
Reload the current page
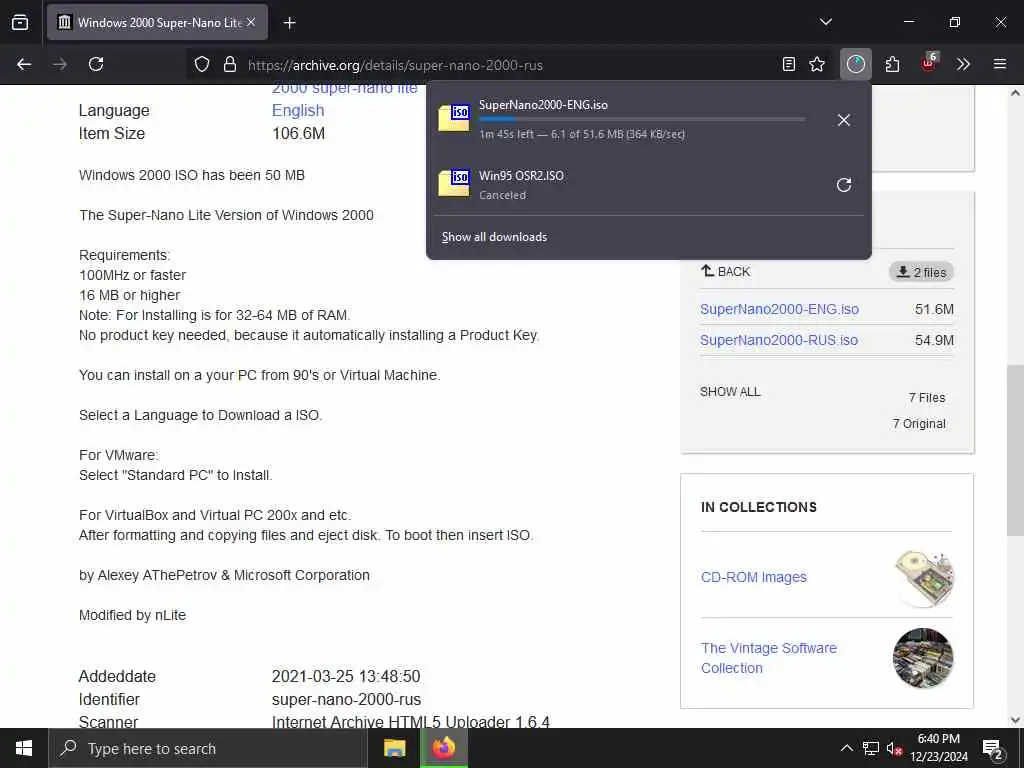coord(96,64)
